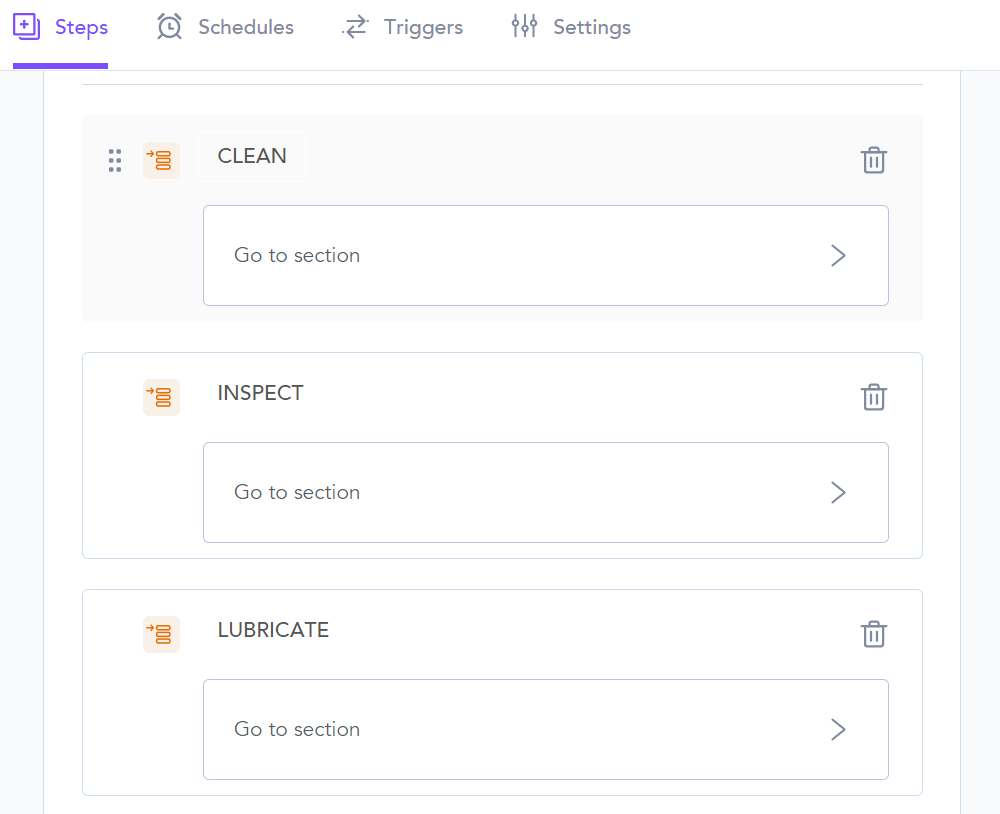The width and height of the screenshot is (1000, 814).
Task: Click the Steps tab icon
Action: pos(27,27)
